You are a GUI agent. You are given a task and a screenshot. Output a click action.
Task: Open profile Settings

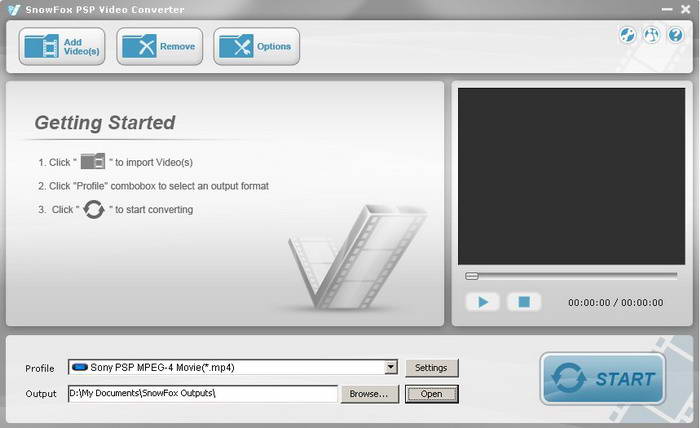coord(431,368)
